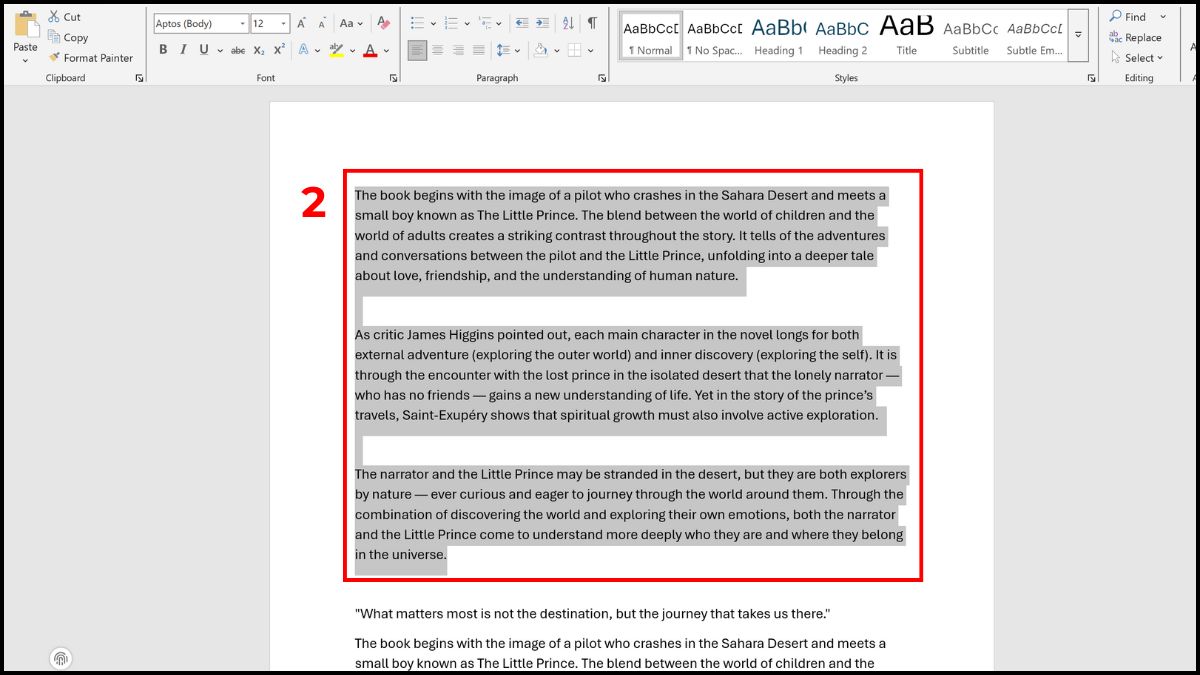1200x675 pixels.
Task: Toggle bold formatting
Action: (163, 49)
